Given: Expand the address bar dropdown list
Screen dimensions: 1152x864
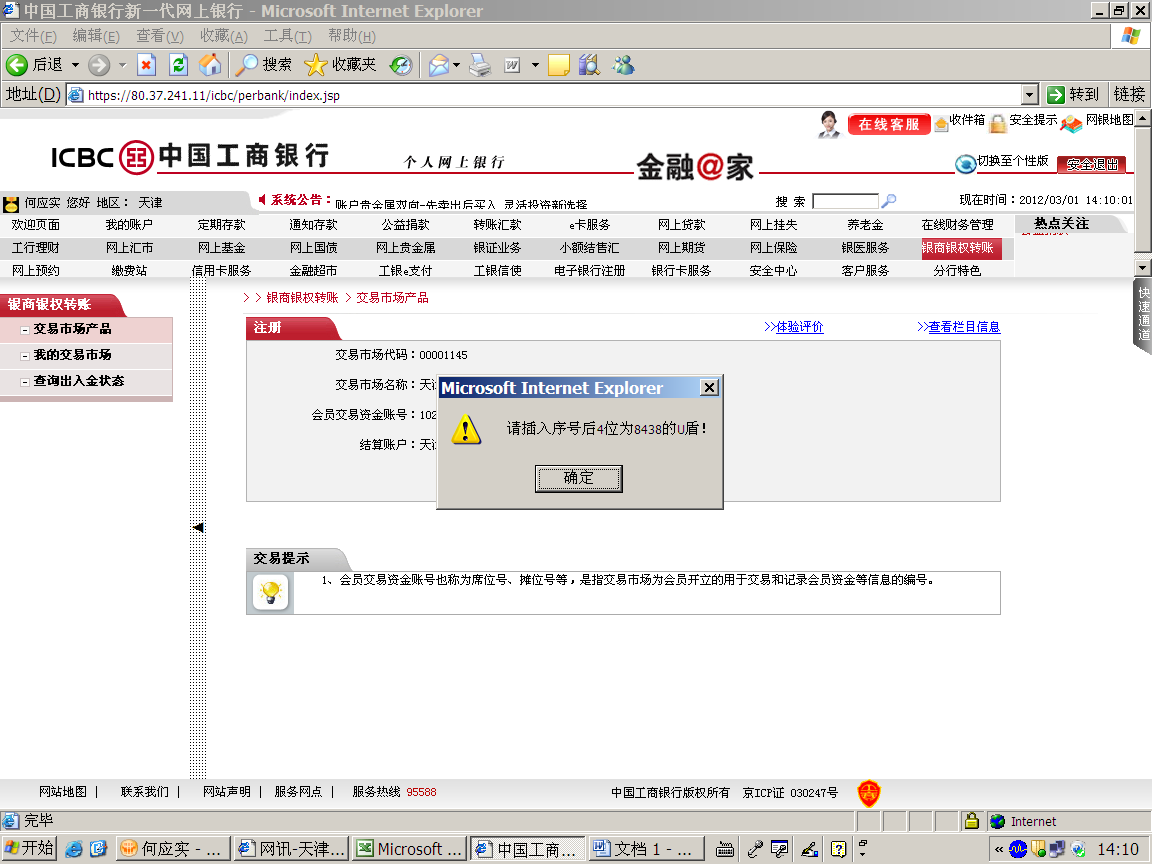Looking at the screenshot, I should tap(1029, 95).
